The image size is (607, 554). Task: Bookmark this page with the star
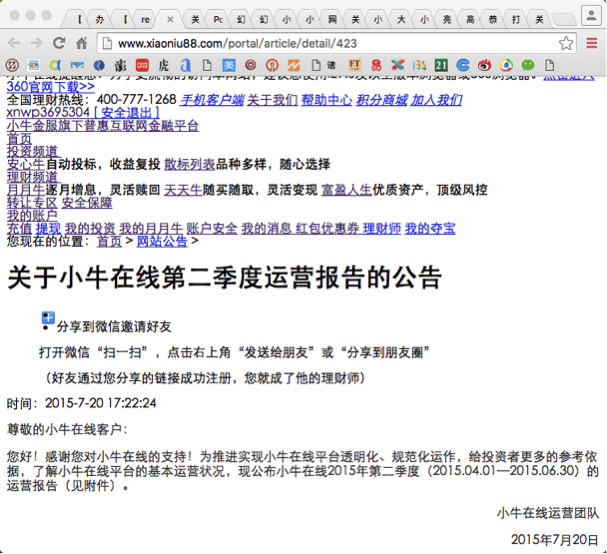(566, 43)
